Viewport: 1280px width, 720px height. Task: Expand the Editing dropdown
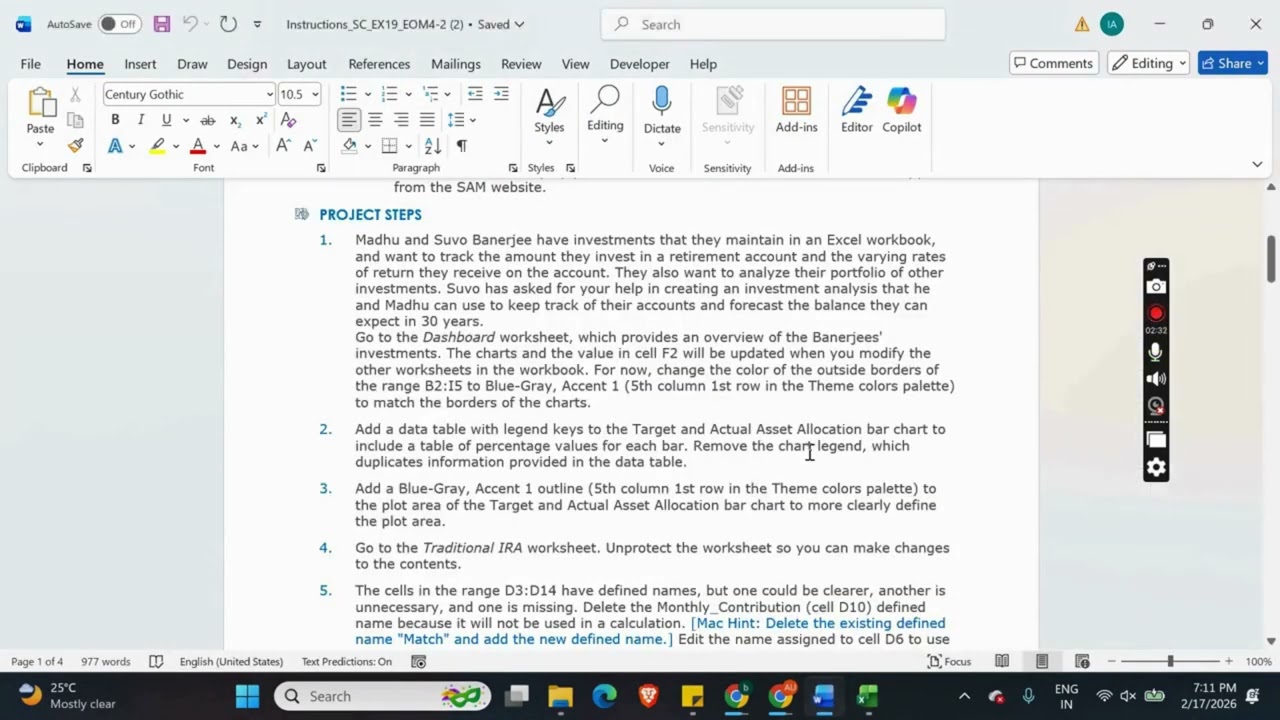coord(605,116)
